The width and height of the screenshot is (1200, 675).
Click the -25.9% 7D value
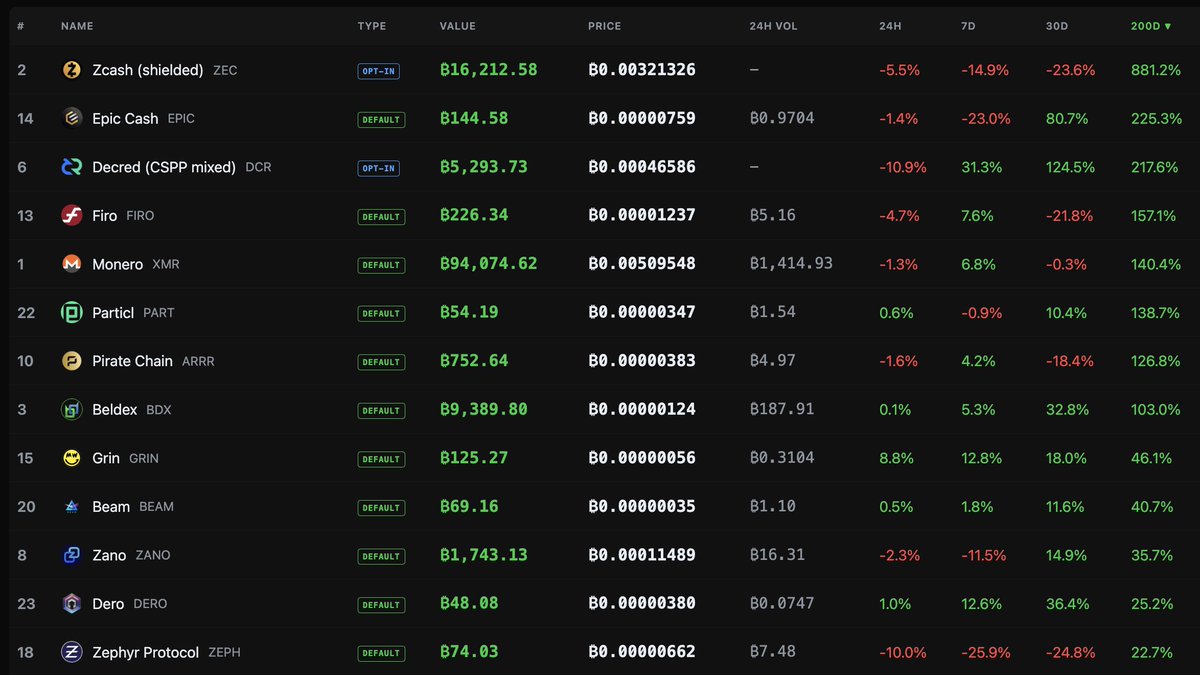coord(985,652)
